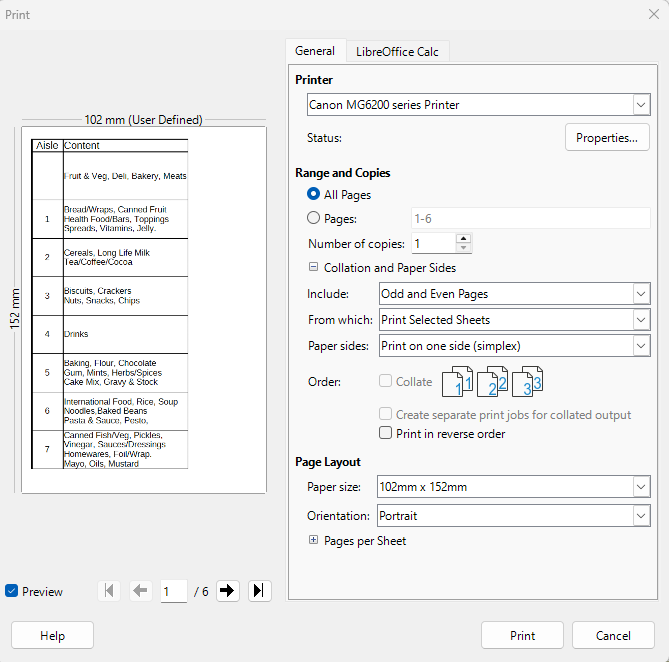Screen dimensions: 669x662
Task: Open the Orientation dropdown
Action: [x=515, y=517]
